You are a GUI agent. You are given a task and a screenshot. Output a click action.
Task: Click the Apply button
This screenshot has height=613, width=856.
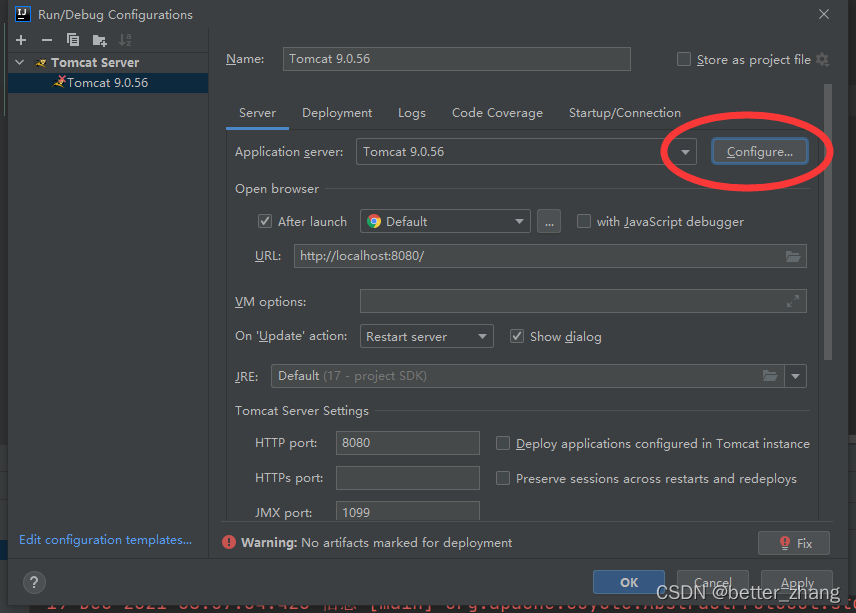point(796,582)
